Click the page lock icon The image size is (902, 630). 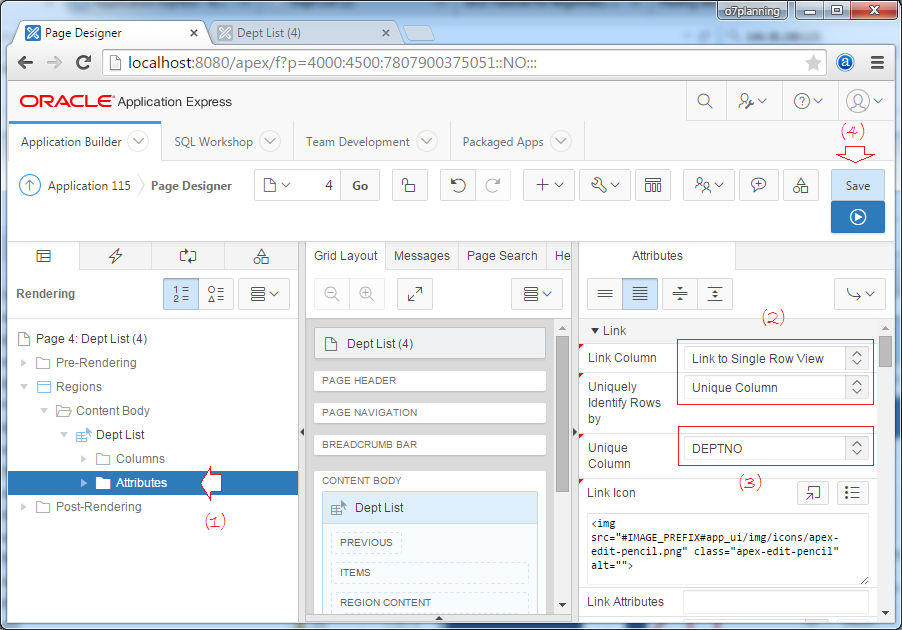(409, 185)
